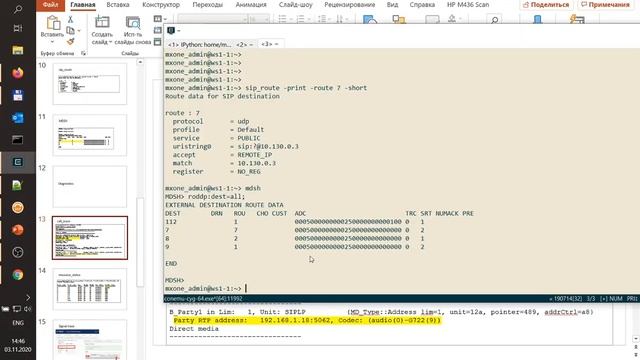This screenshot has height=360, width=640.
Task: Open the Файл tab in PowerPoint
Action: click(x=50, y=5)
